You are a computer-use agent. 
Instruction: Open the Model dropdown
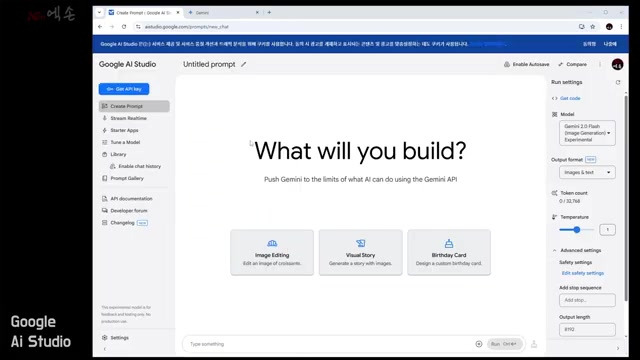click(x=587, y=133)
